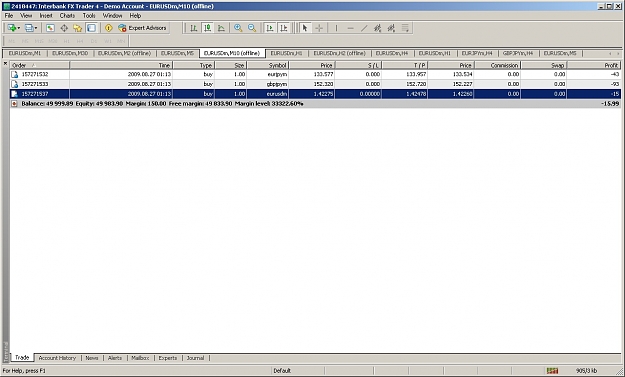Select the diagonal trendline drawing tool
Viewport: 625px width, 377px height.
pyautogui.click(x=364, y=28)
